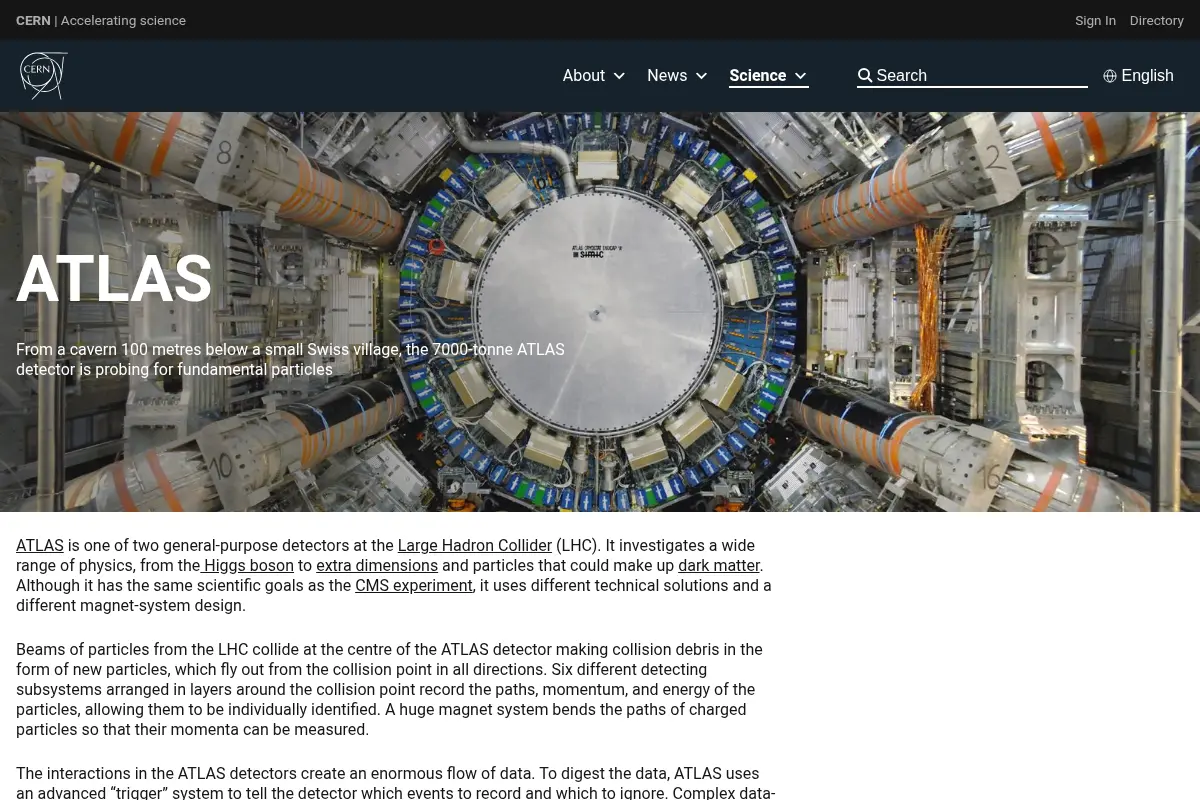This screenshot has height=800, width=1200.
Task: Open the CMS experiment link
Action: (414, 585)
